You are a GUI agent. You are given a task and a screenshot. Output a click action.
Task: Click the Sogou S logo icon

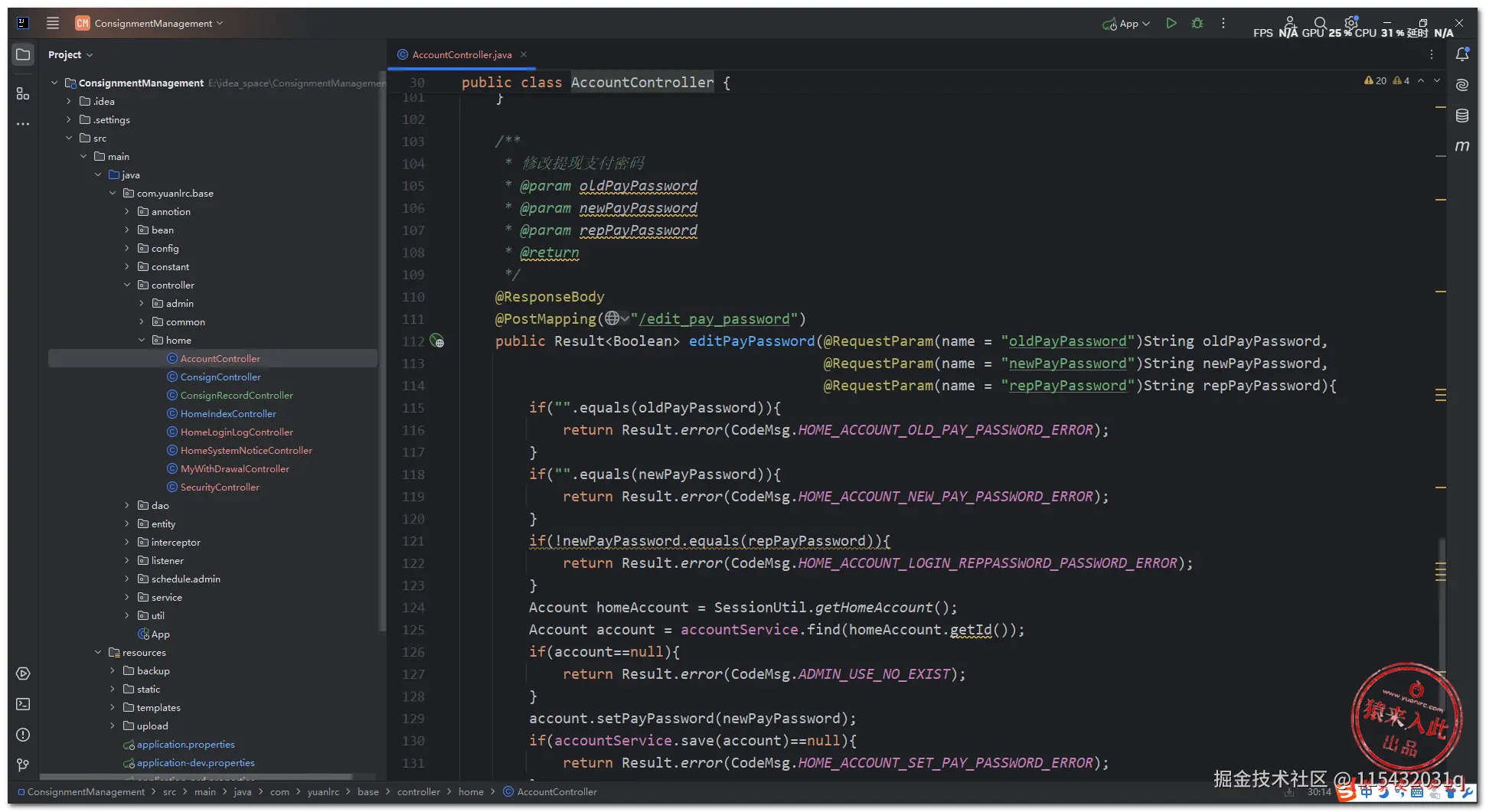1345,792
